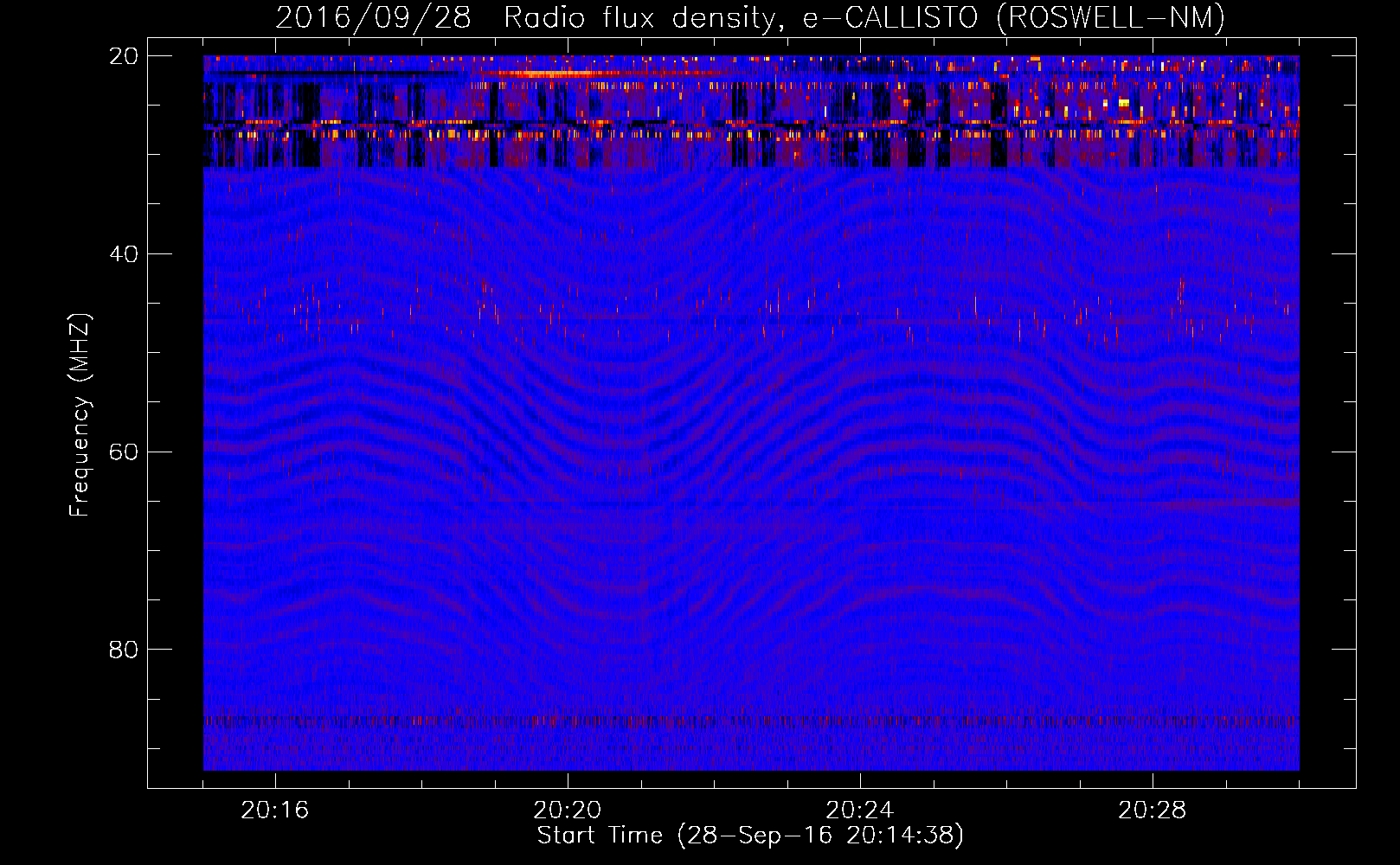Click the 20:28 time tick label

(1152, 811)
